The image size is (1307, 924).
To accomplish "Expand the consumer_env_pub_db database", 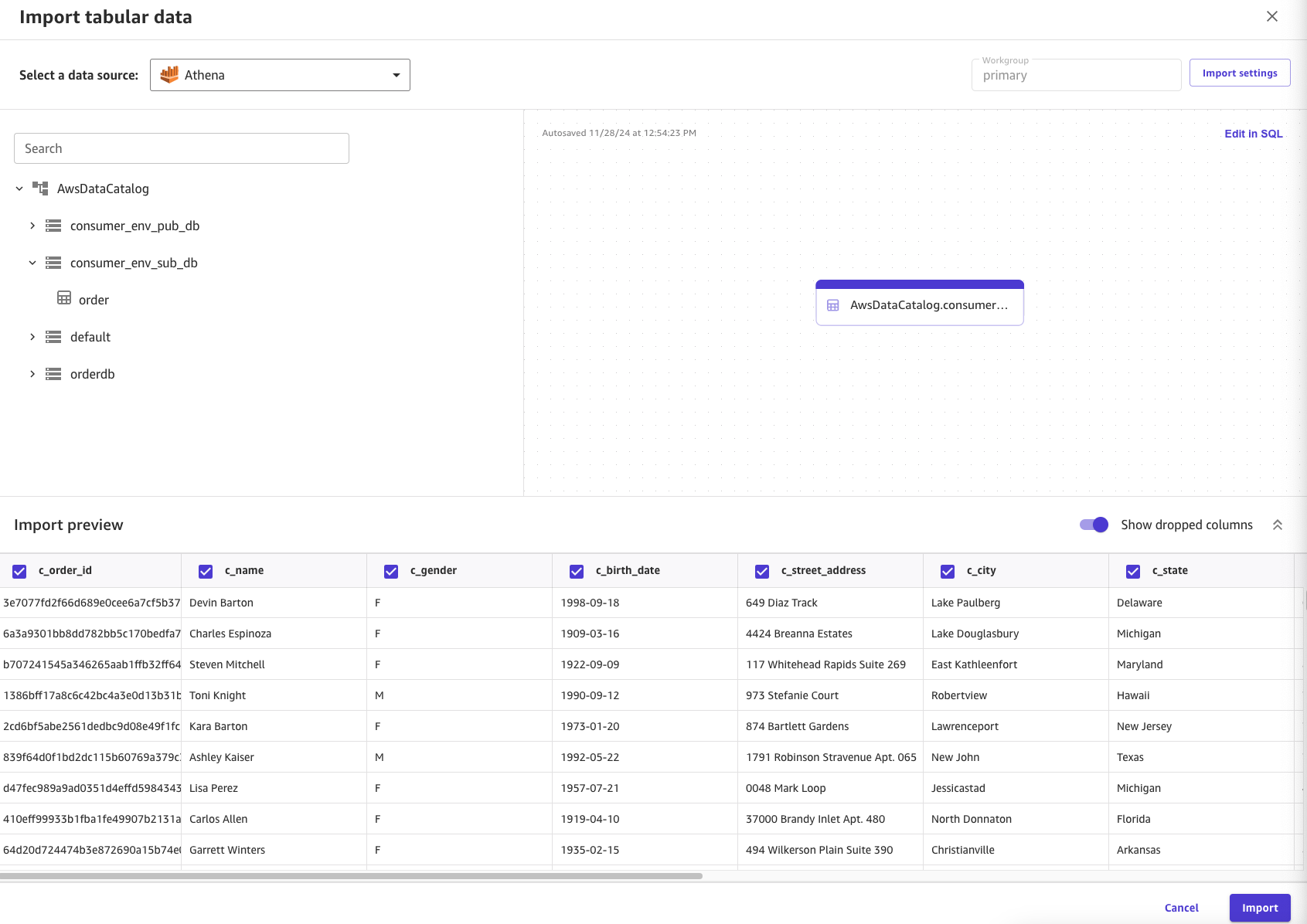I will [32, 226].
